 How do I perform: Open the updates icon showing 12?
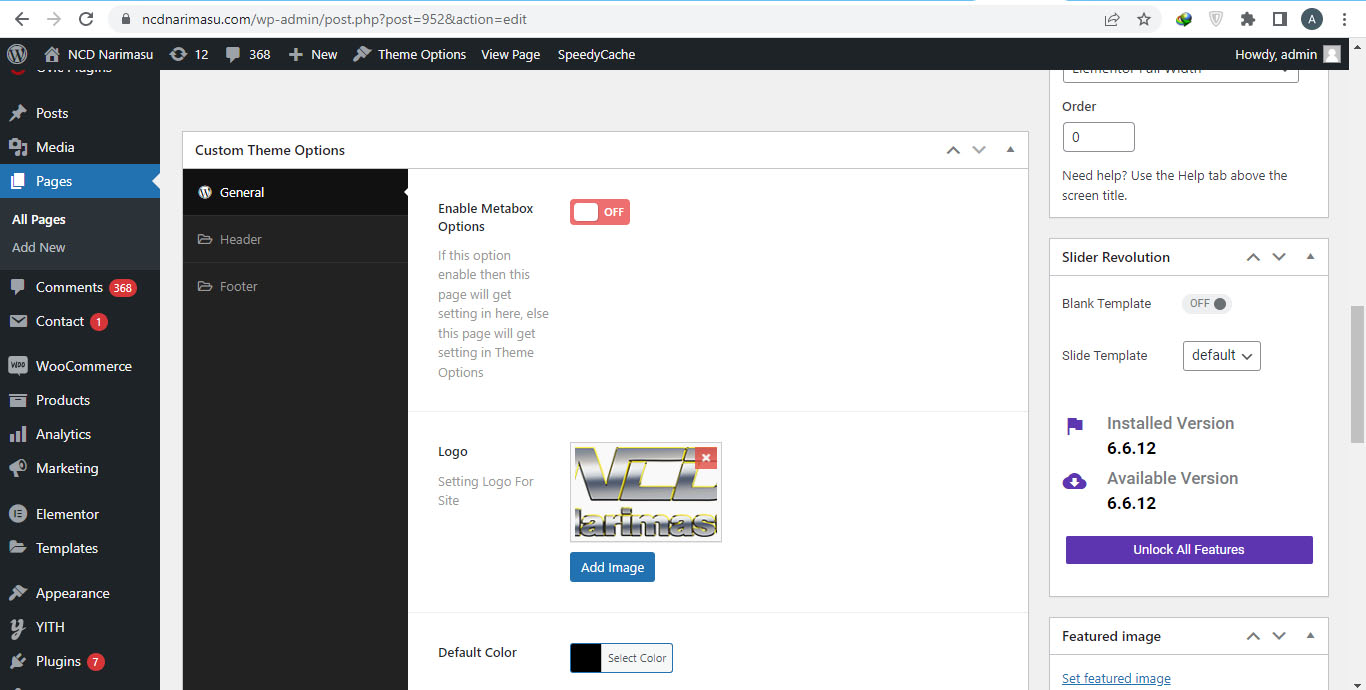[x=178, y=54]
